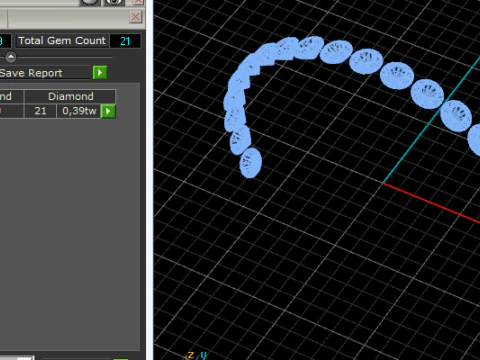Viewport: 480px width, 360px height.
Task: Click the green arrow next to Save Report
Action: (100, 72)
